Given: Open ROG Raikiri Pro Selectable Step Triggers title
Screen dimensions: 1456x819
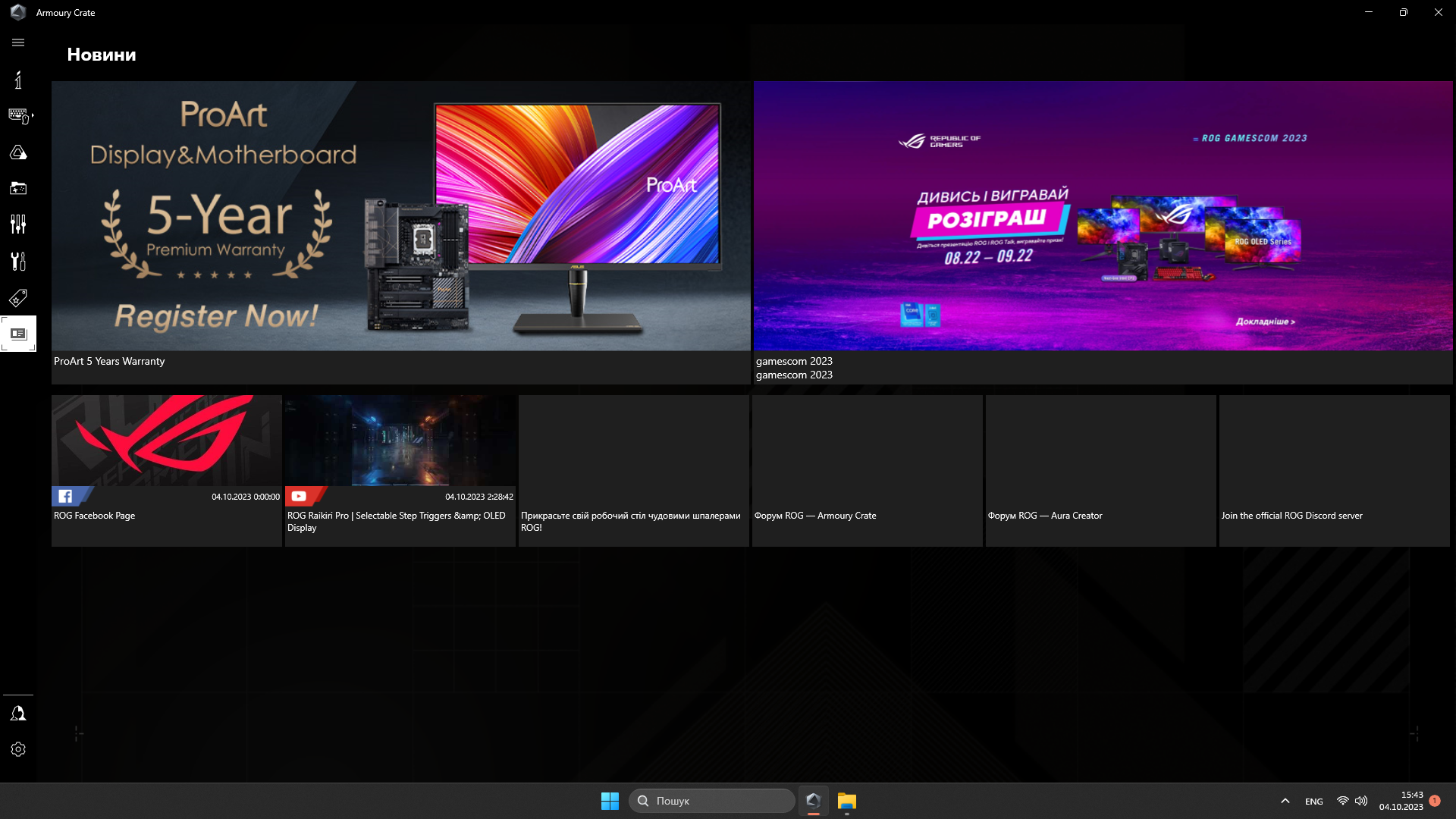Looking at the screenshot, I should point(397,522).
